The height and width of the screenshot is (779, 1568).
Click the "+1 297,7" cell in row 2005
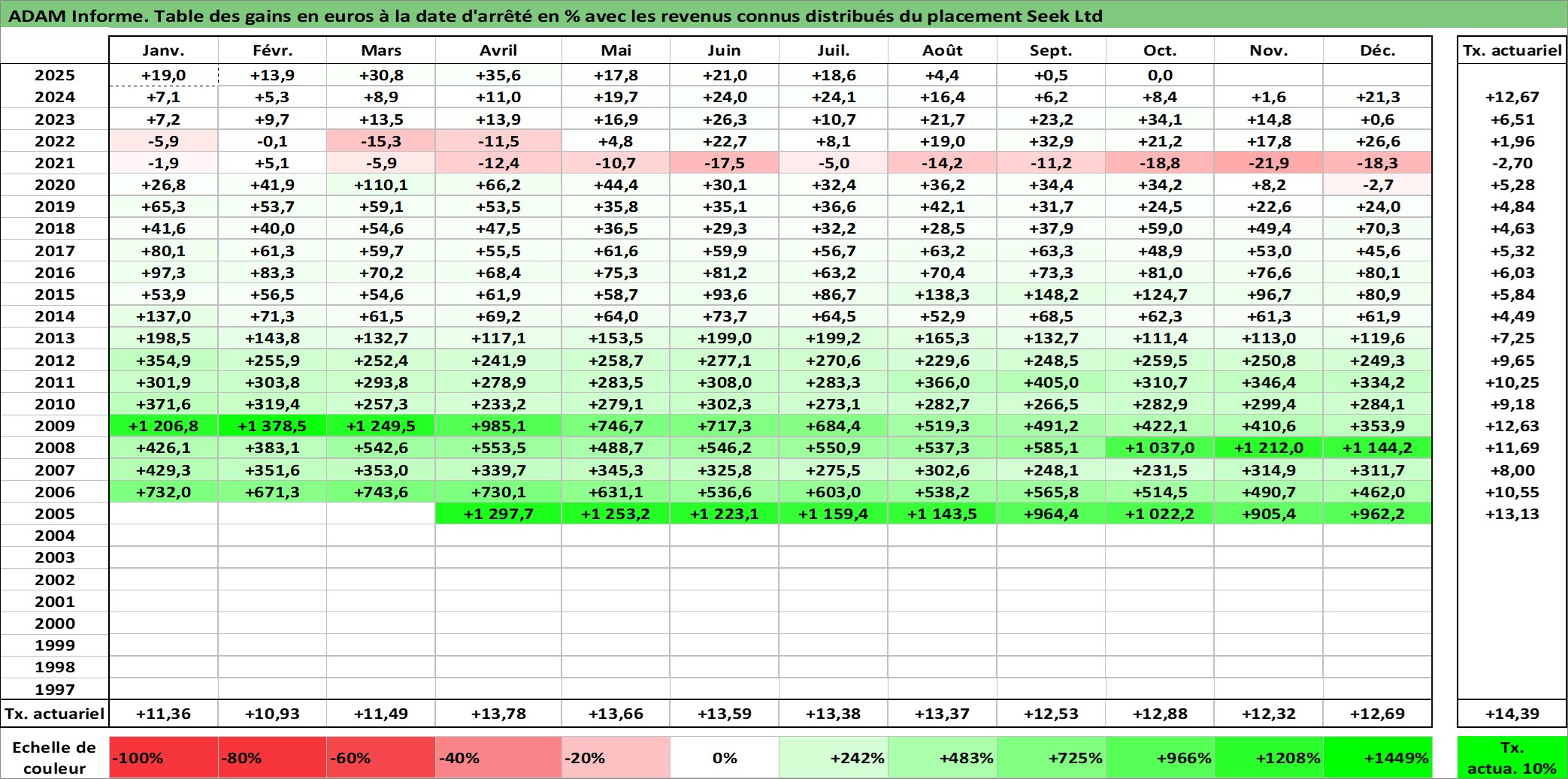[x=498, y=514]
